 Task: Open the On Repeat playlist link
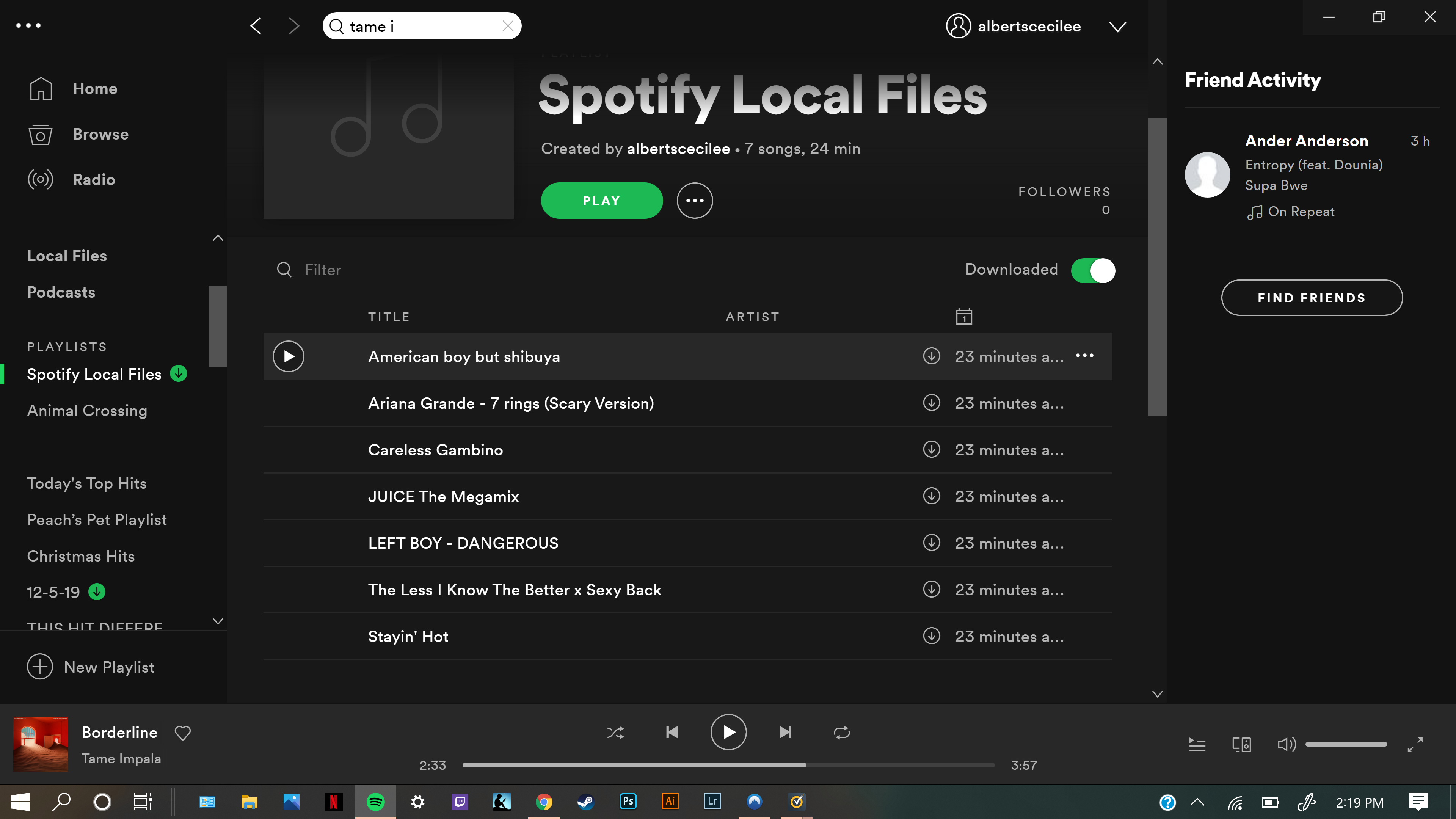(x=1301, y=212)
